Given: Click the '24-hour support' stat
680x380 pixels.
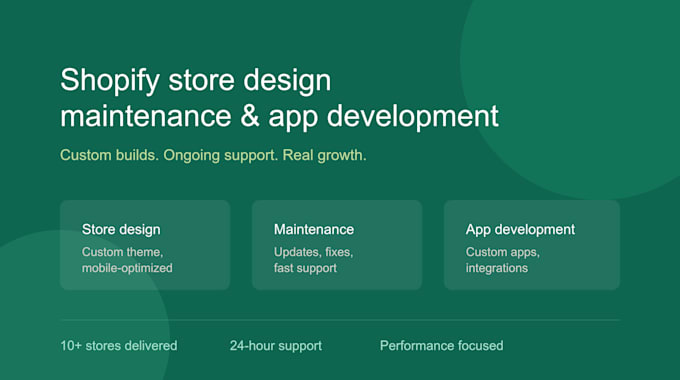Looking at the screenshot, I should pos(276,346).
